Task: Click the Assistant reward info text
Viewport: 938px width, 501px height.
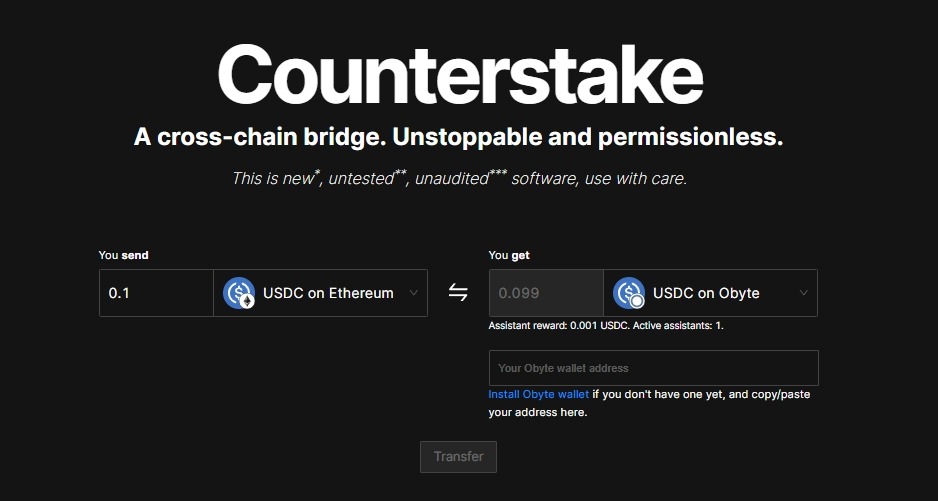Action: tap(605, 326)
